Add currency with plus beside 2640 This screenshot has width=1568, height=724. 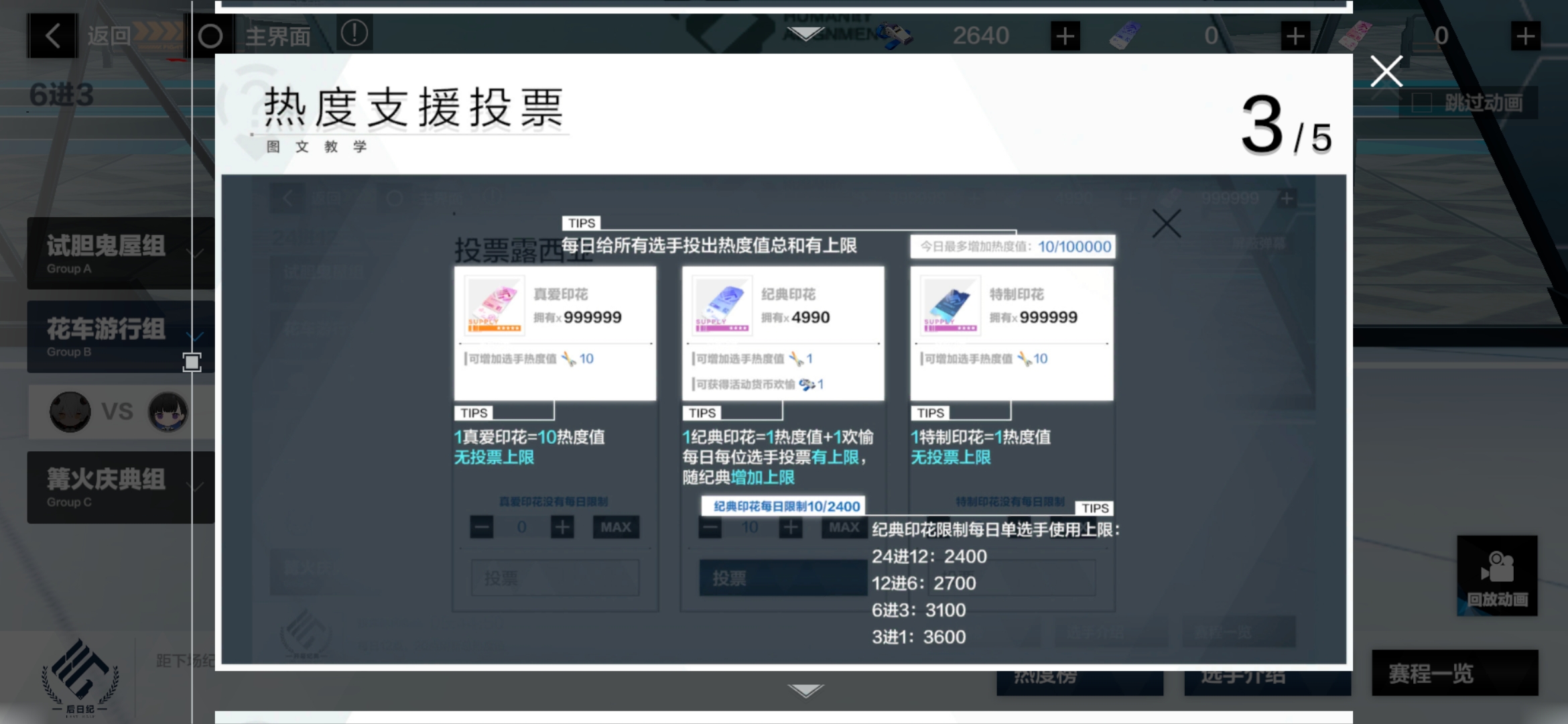tap(1065, 36)
